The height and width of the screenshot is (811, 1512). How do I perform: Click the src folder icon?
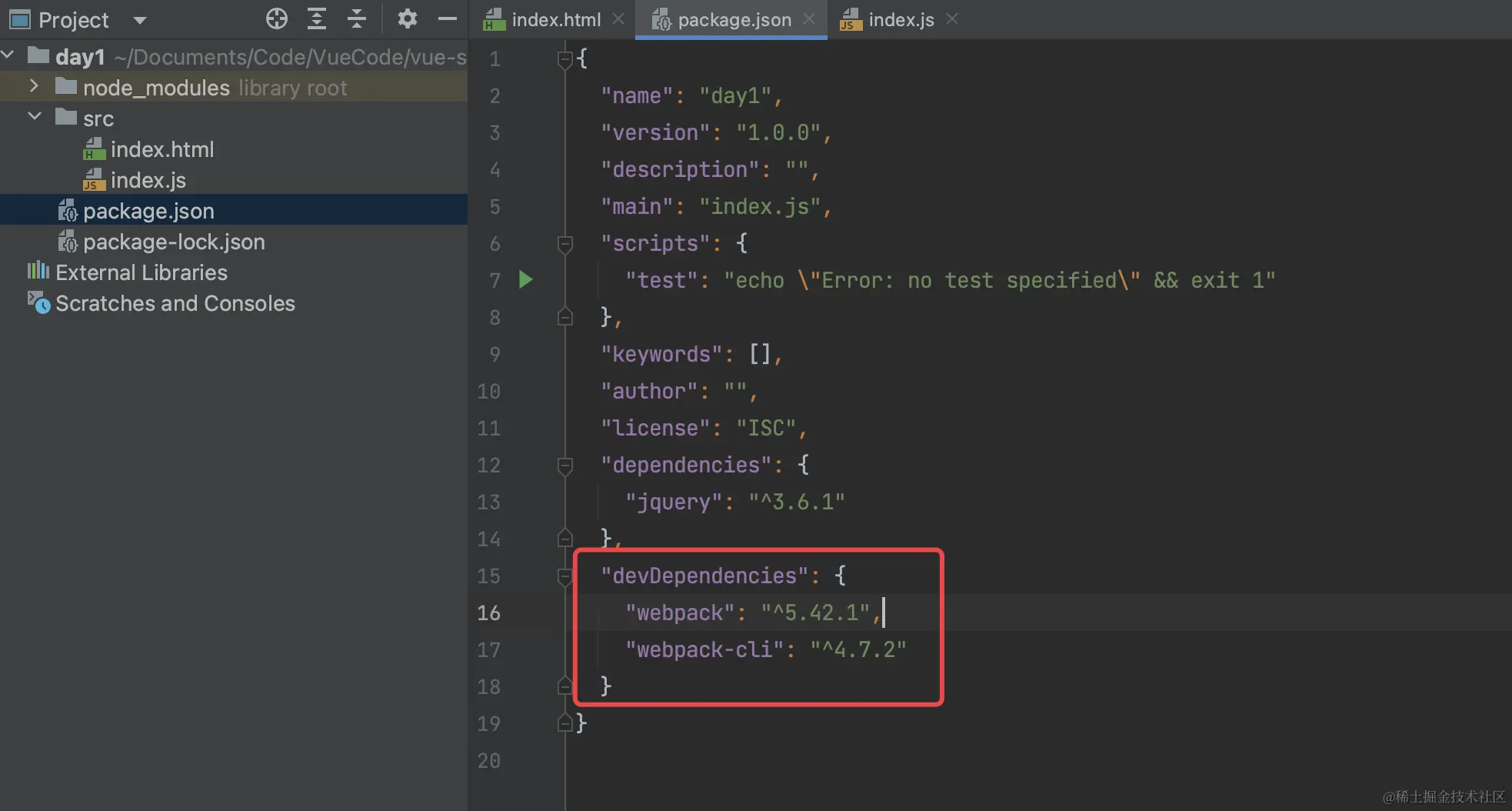click(66, 117)
